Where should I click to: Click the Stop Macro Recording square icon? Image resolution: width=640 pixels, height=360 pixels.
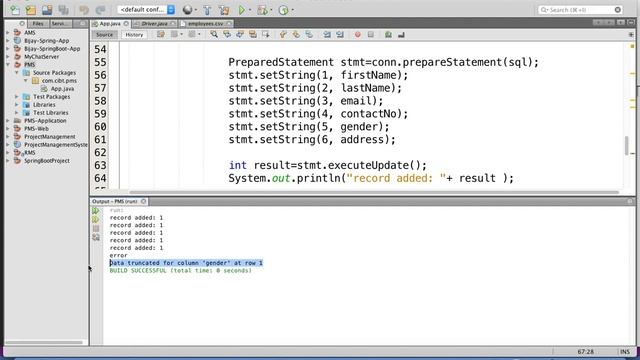[x=371, y=35]
